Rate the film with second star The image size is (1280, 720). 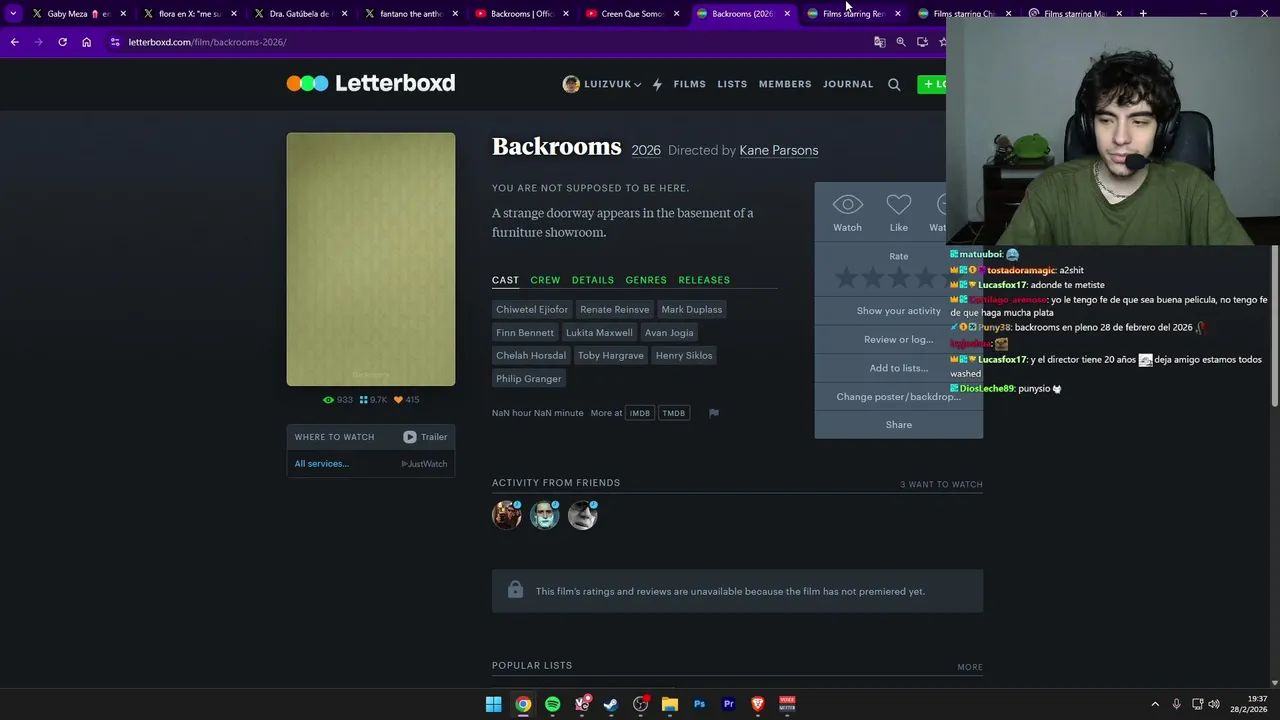tap(873, 278)
